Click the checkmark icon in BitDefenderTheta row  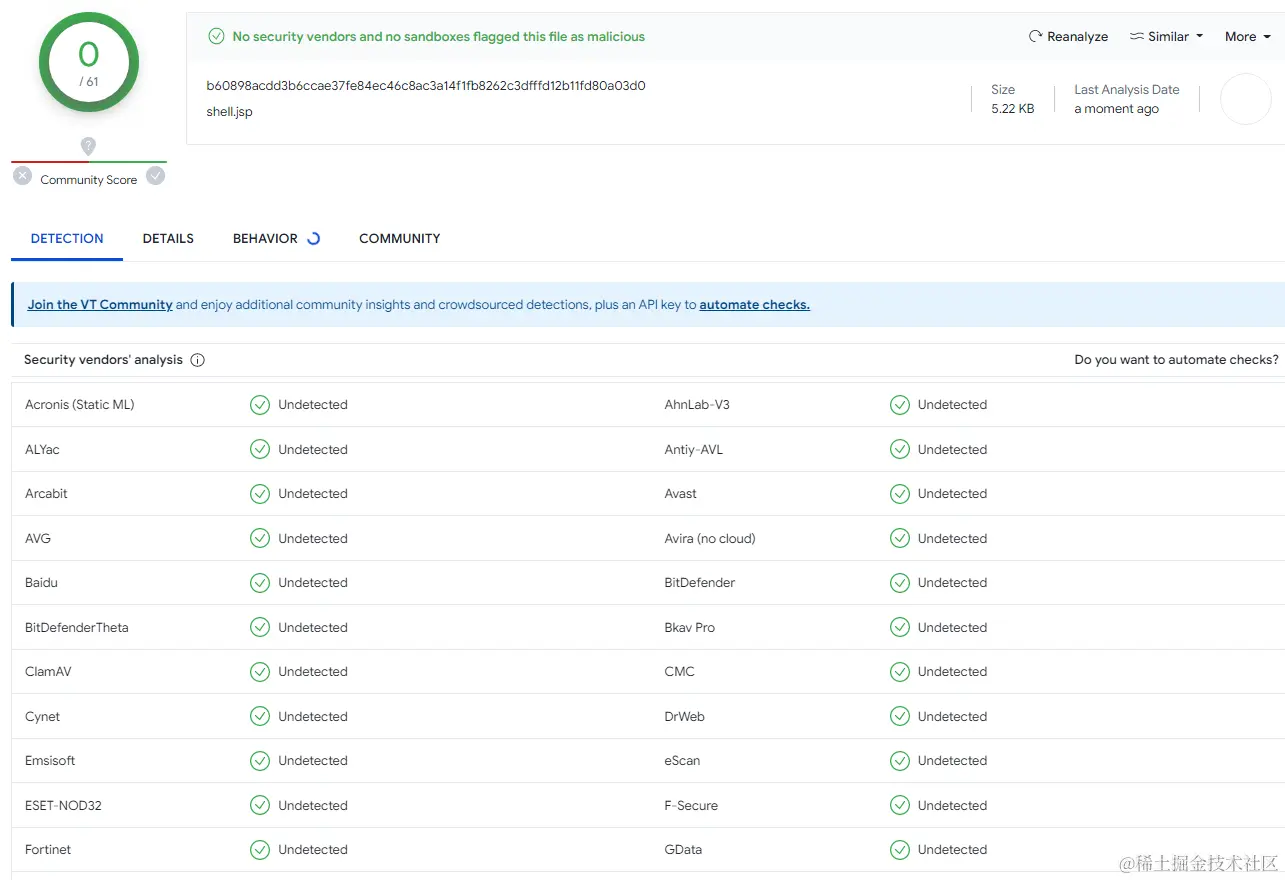[x=260, y=628]
